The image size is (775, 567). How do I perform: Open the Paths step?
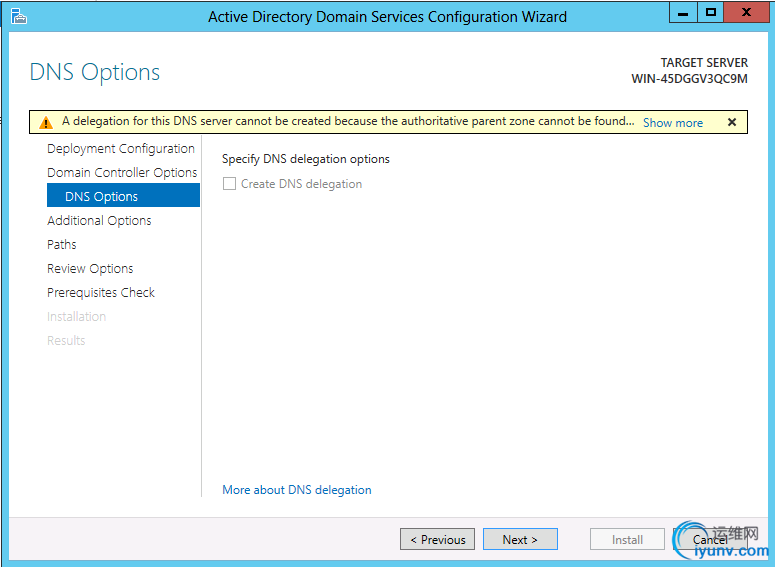point(62,245)
